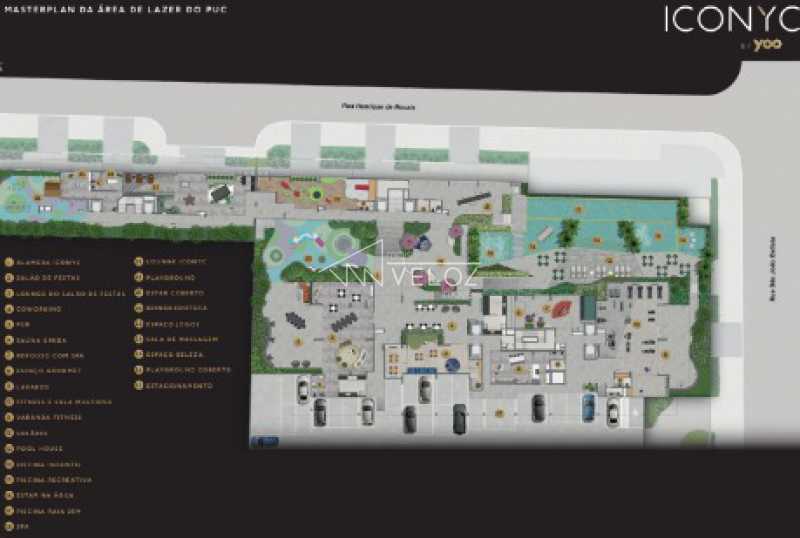Click the Sauna Seca legend label

pos(42,340)
